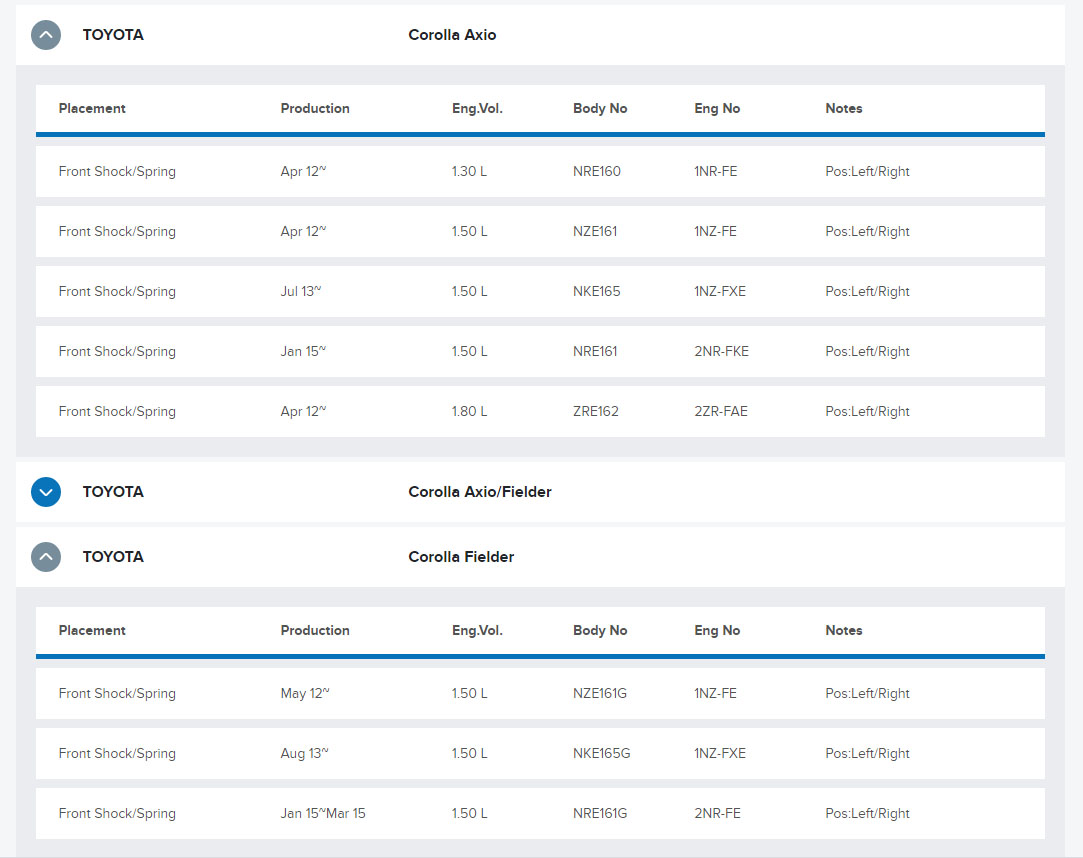The width and height of the screenshot is (1083, 858).
Task: Click Pos:Left/Right note in NRE161 row
Action: [867, 352]
